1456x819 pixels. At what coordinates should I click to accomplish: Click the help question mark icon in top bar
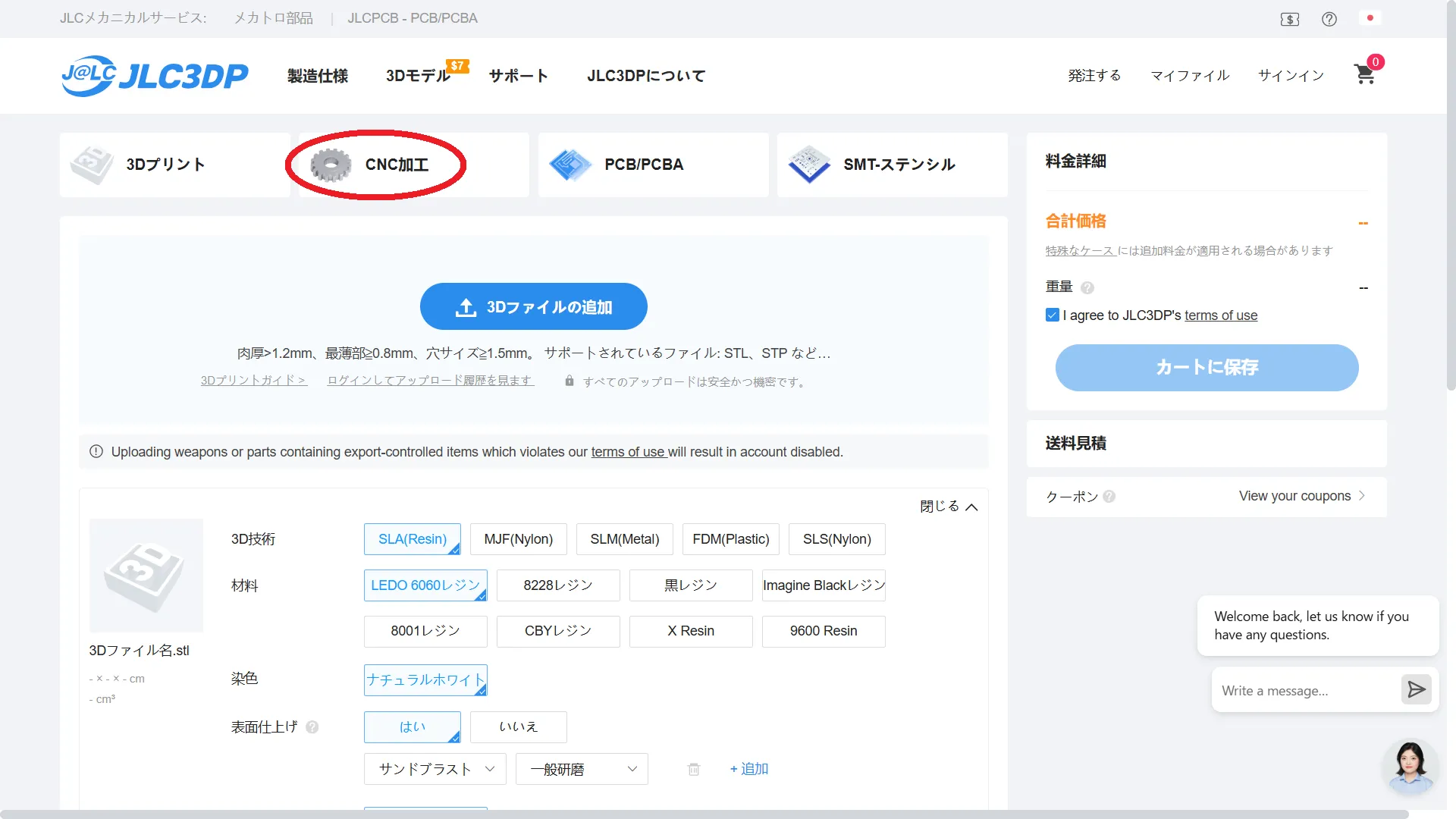coord(1329,19)
